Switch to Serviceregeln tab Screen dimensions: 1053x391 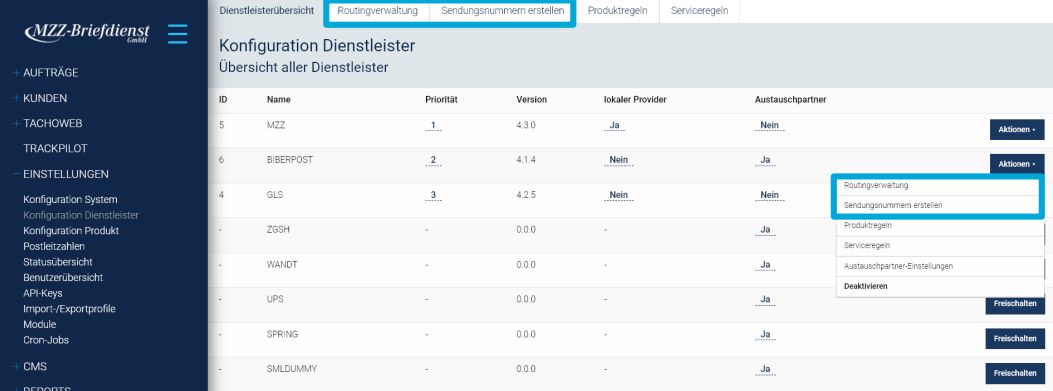tap(699, 11)
